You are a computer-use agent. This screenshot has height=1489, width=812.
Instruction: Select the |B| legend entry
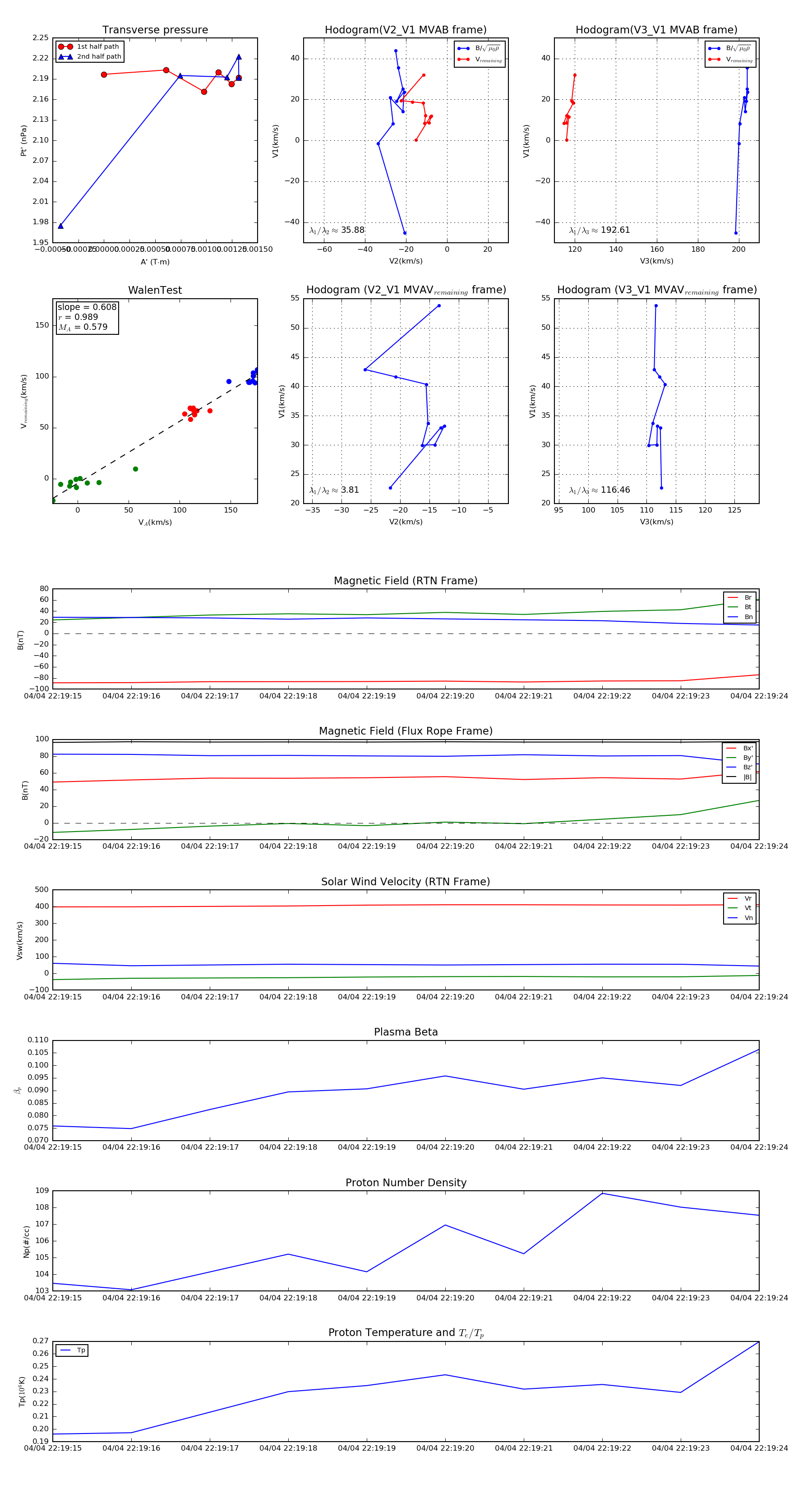click(739, 777)
